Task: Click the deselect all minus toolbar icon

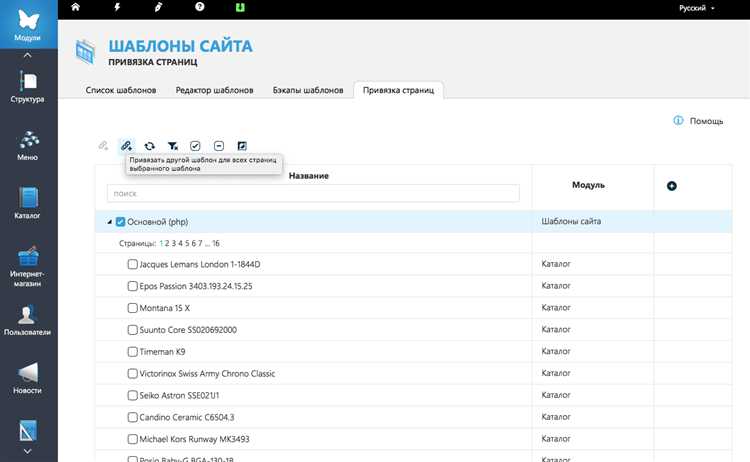Action: point(219,146)
